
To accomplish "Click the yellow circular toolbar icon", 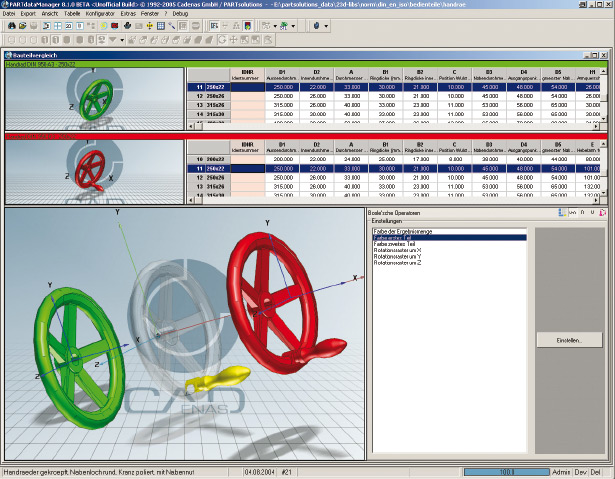I will click(x=104, y=25).
